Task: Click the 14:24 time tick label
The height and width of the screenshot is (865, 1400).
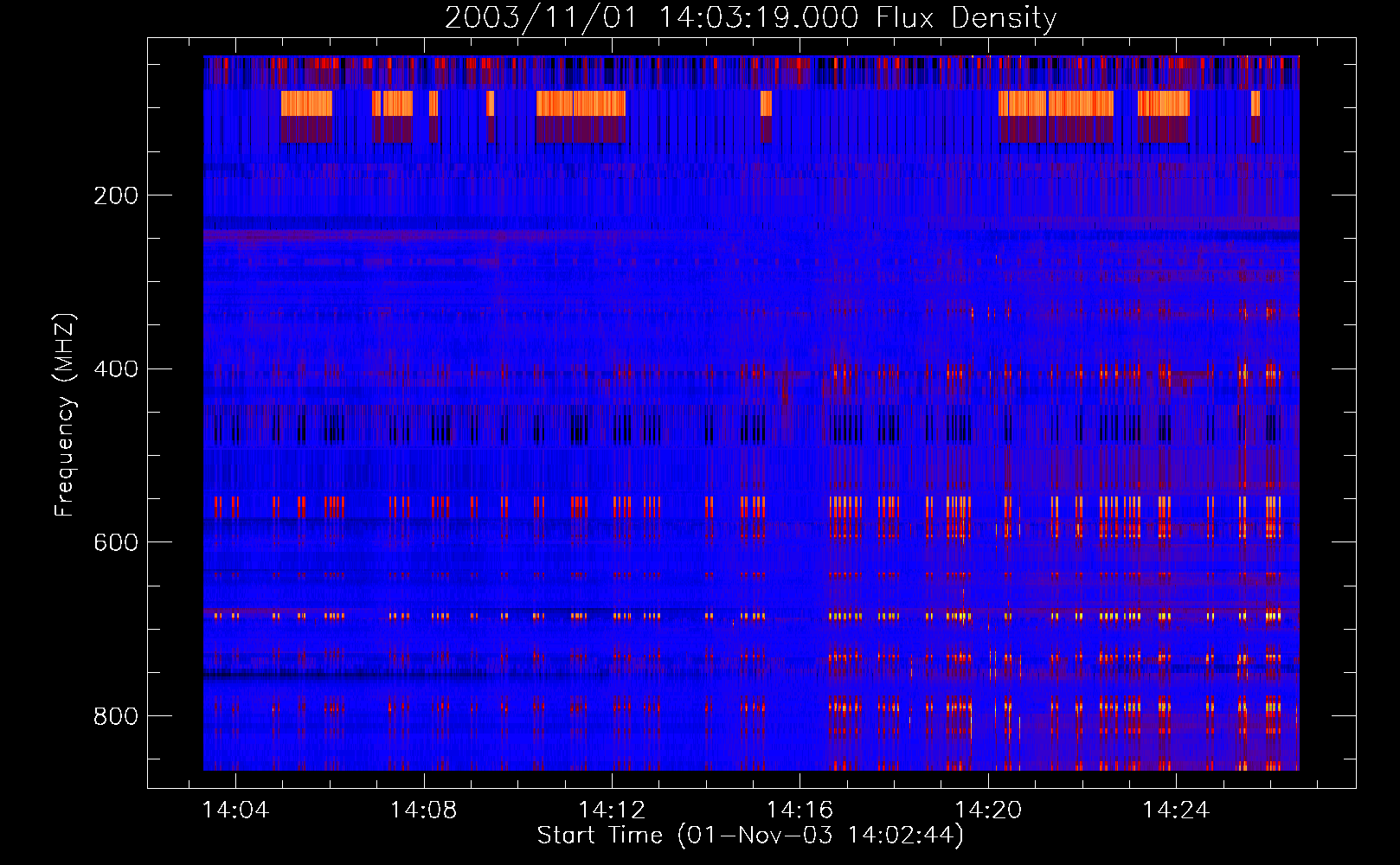Action: pos(1176,811)
